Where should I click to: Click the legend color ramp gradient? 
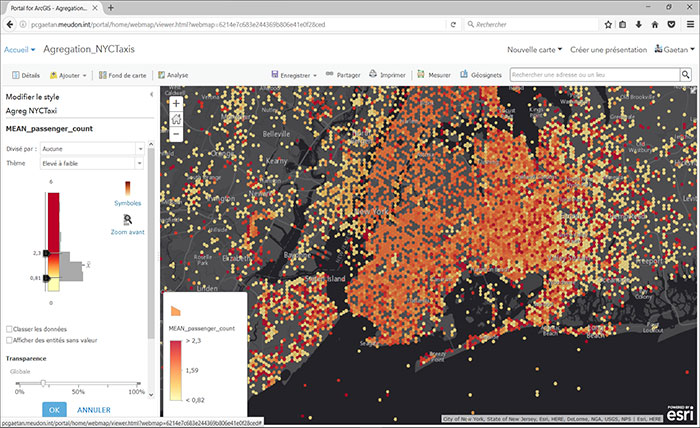(x=175, y=370)
